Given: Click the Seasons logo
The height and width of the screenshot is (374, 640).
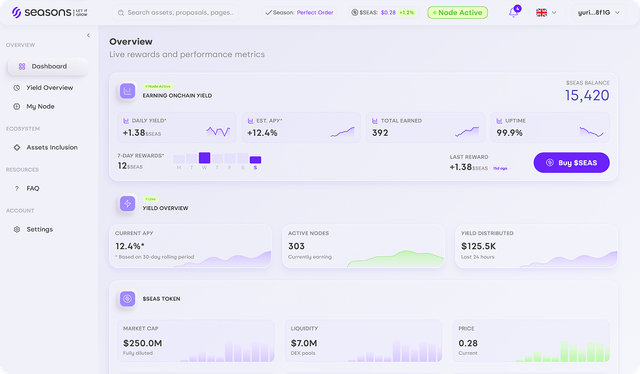Looking at the screenshot, I should pyautogui.click(x=49, y=13).
